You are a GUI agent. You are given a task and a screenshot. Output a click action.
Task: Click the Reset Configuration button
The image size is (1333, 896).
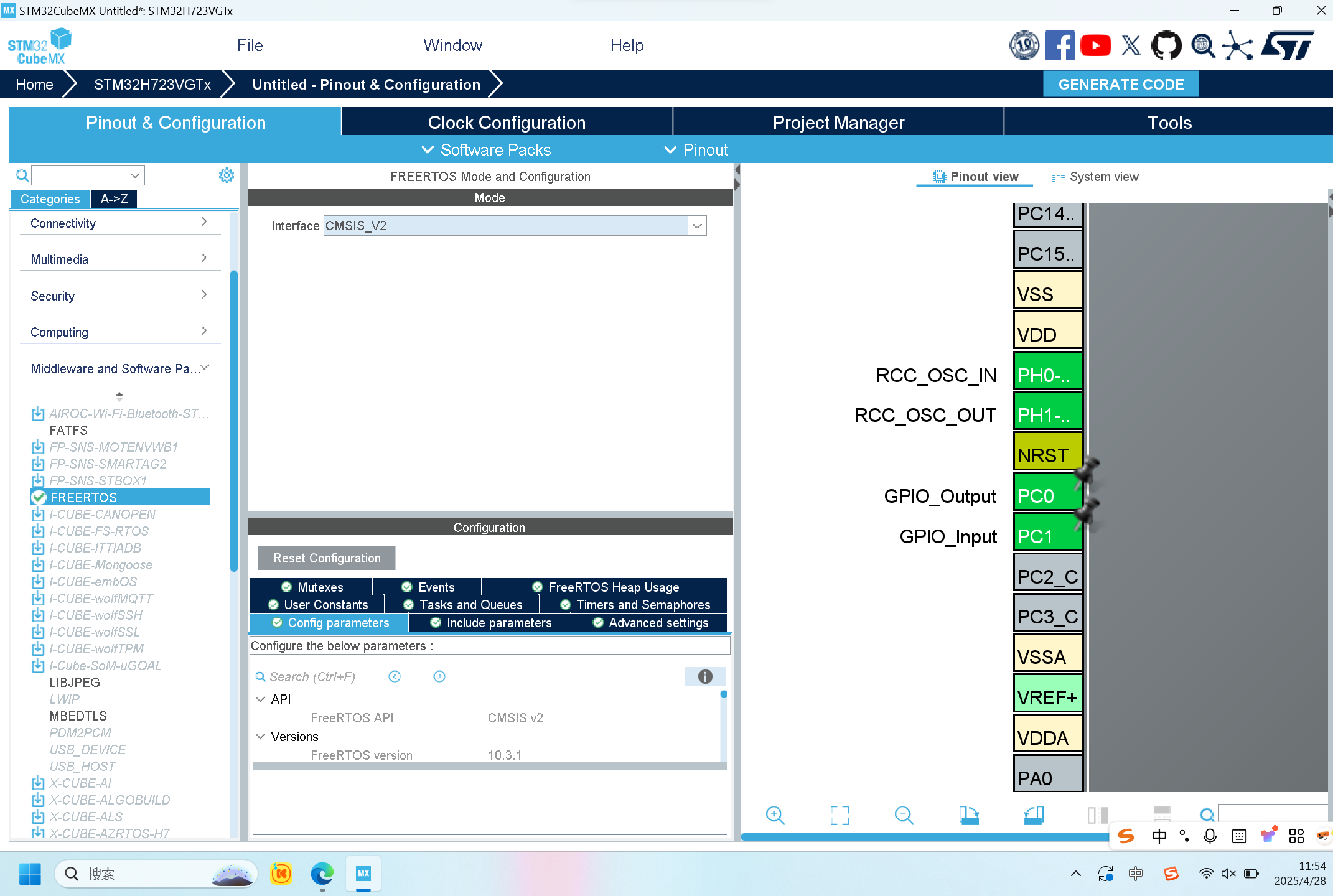tap(327, 558)
